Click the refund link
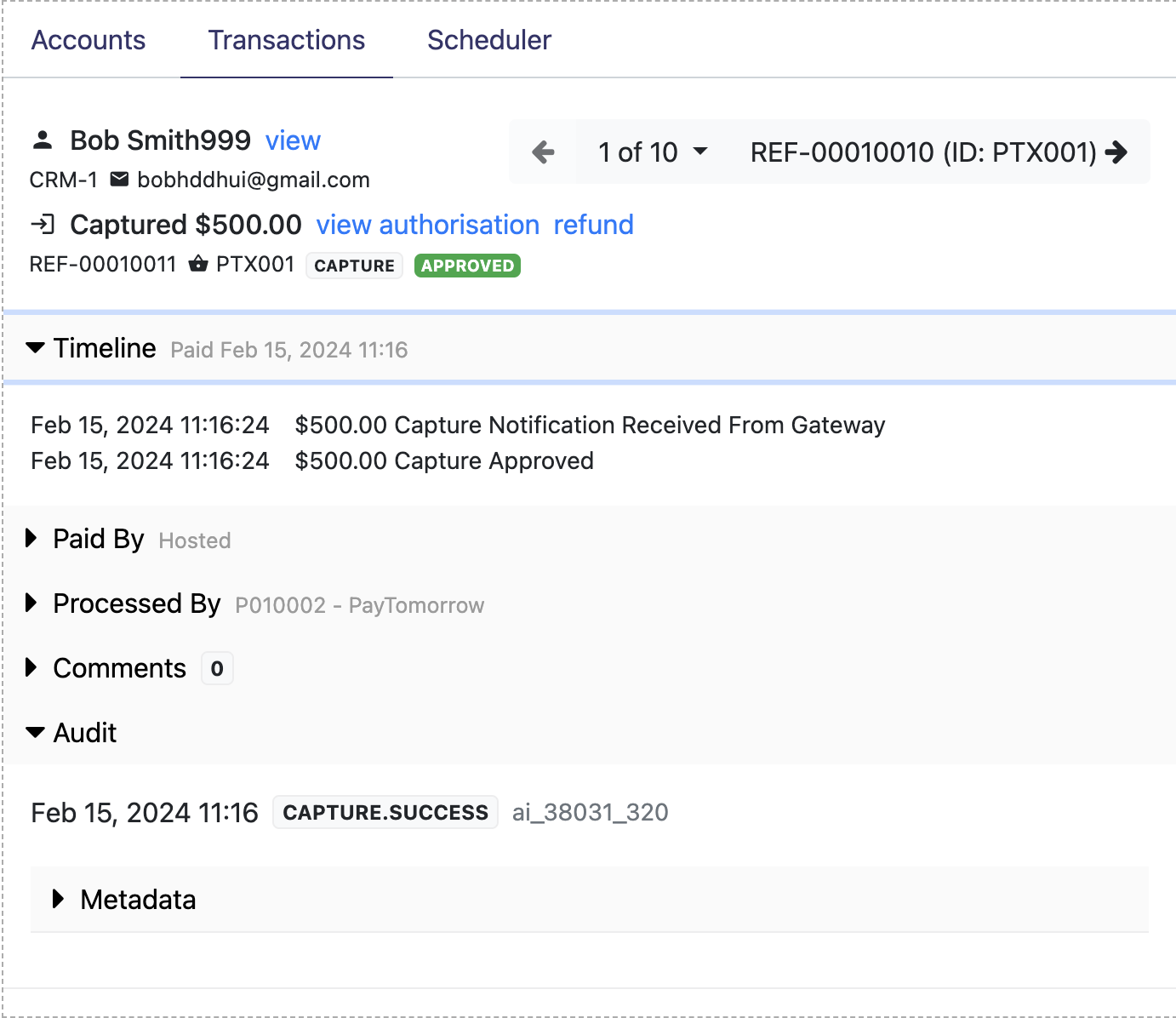This screenshot has width=1176, height=1018. coord(594,225)
